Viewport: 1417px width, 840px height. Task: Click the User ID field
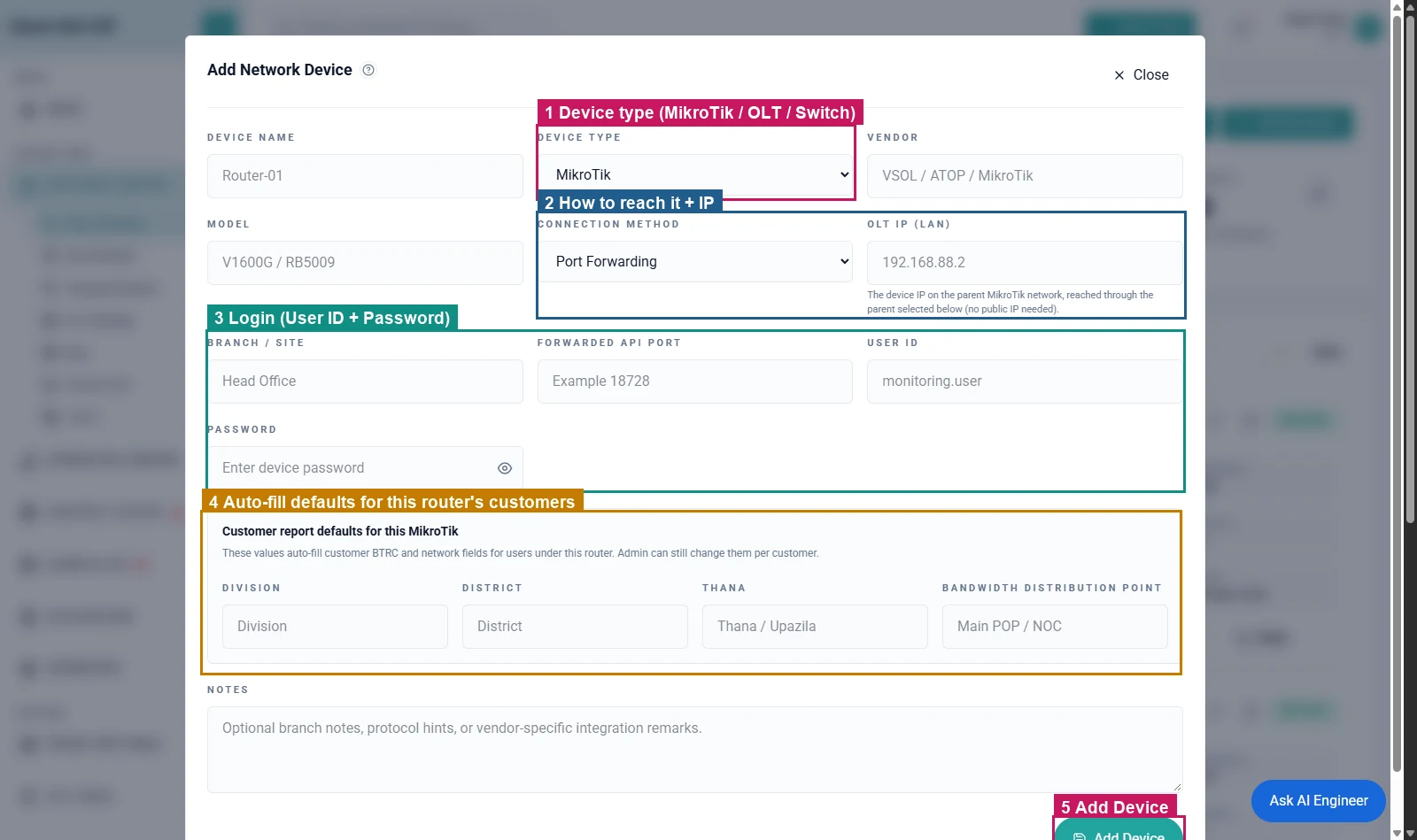(1025, 381)
